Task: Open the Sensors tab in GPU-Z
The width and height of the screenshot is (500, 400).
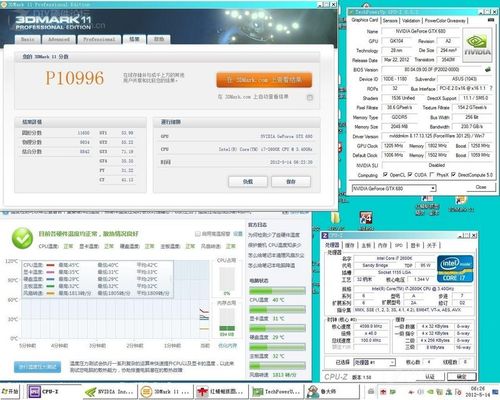Action: coord(390,20)
